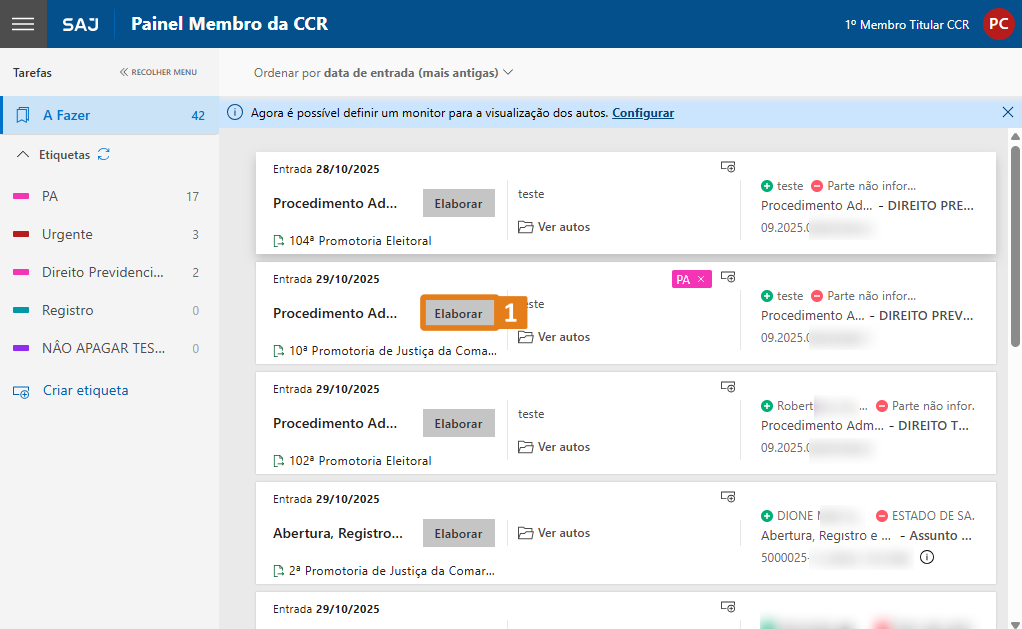
Task: Refresh the Etiquetas list icon
Action: click(x=104, y=155)
